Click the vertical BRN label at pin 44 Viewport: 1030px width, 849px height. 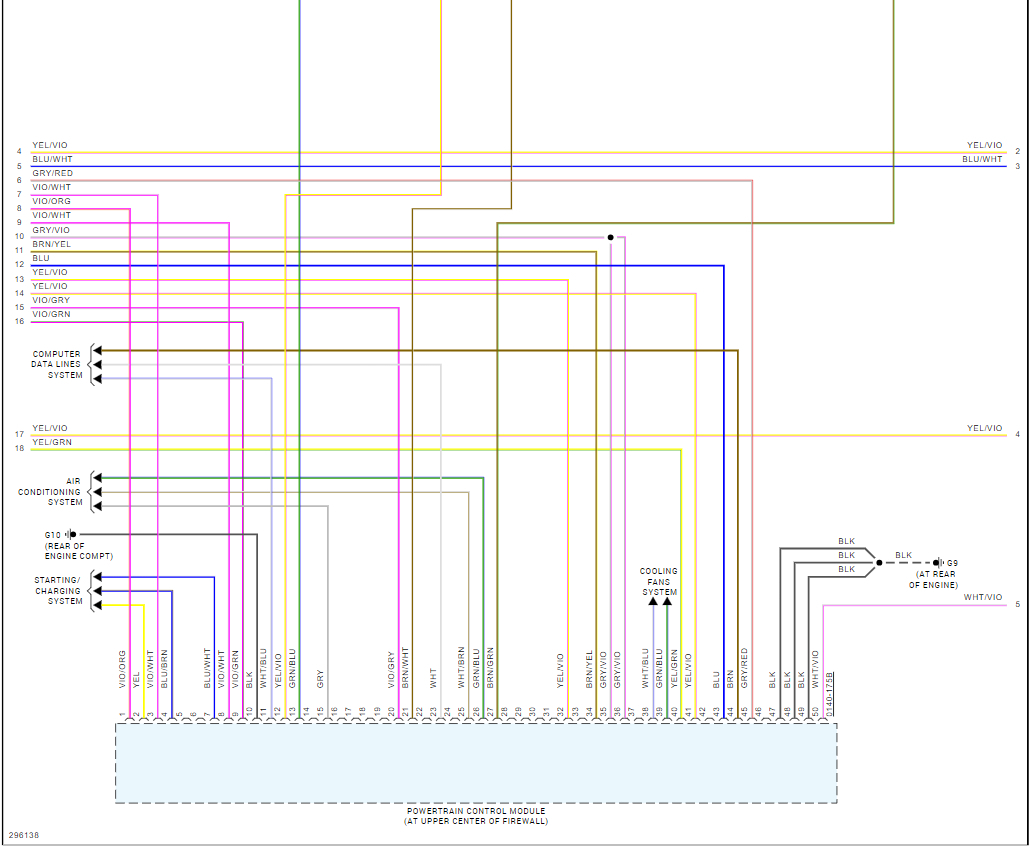click(730, 679)
